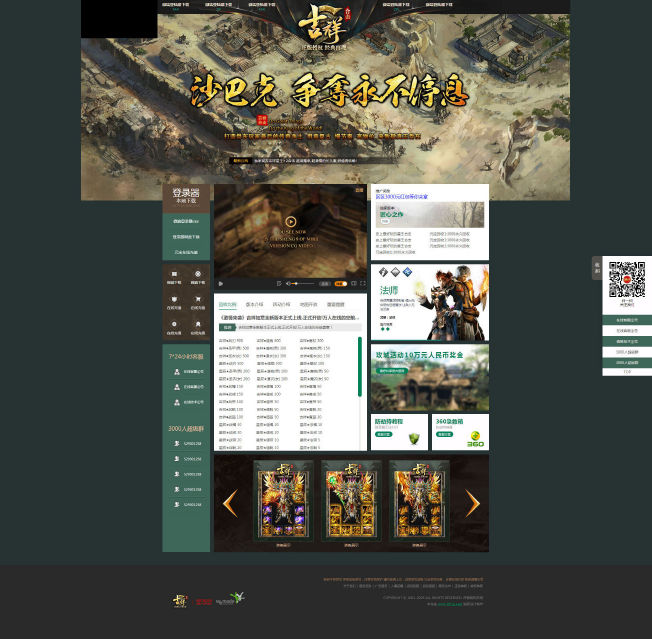This screenshot has width=652, height=639.
Task: Click the round gear icon in brown grid
Action: (x=174, y=324)
